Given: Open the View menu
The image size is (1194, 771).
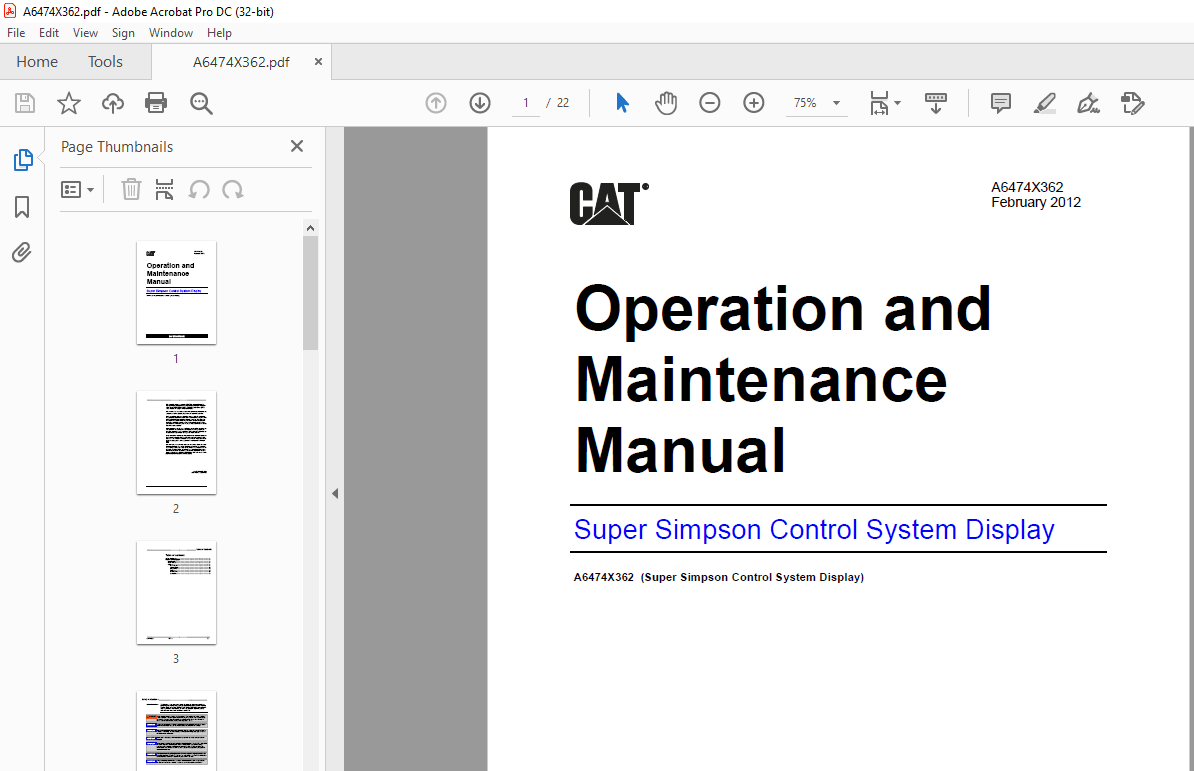Looking at the screenshot, I should pyautogui.click(x=85, y=32).
